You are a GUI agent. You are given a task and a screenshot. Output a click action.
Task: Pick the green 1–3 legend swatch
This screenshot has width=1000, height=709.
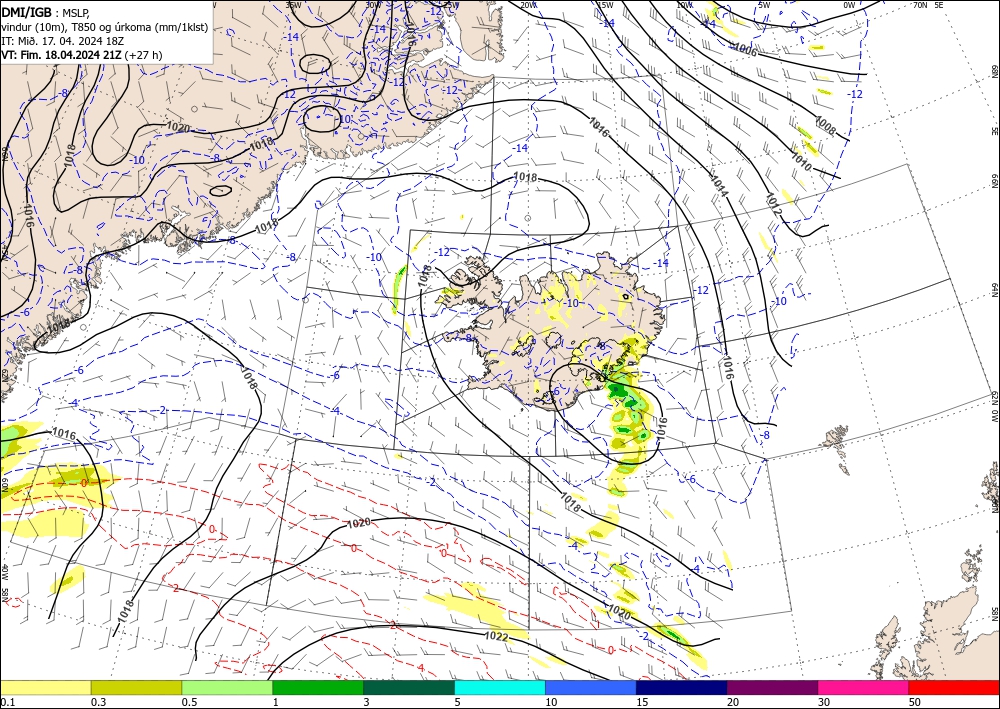pyautogui.click(x=318, y=687)
